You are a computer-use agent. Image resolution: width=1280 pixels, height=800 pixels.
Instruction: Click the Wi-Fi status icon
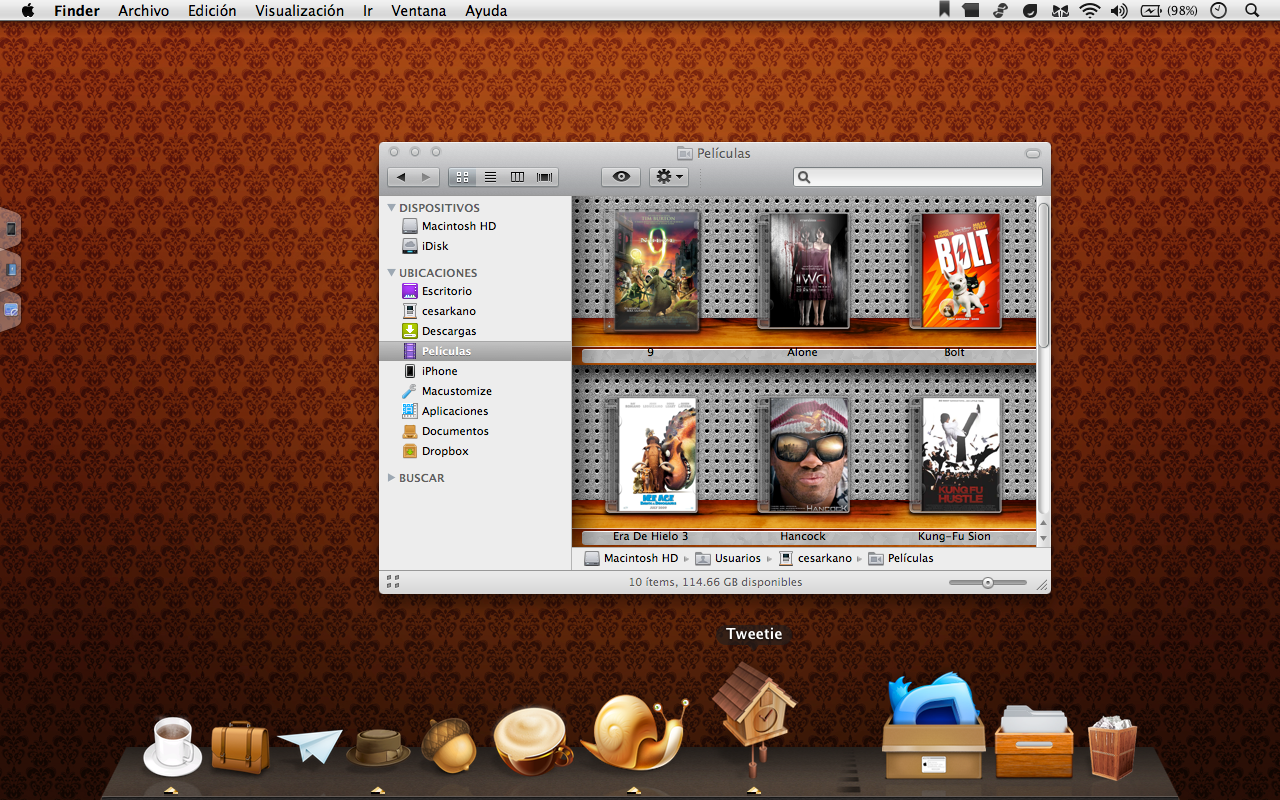[1089, 11]
